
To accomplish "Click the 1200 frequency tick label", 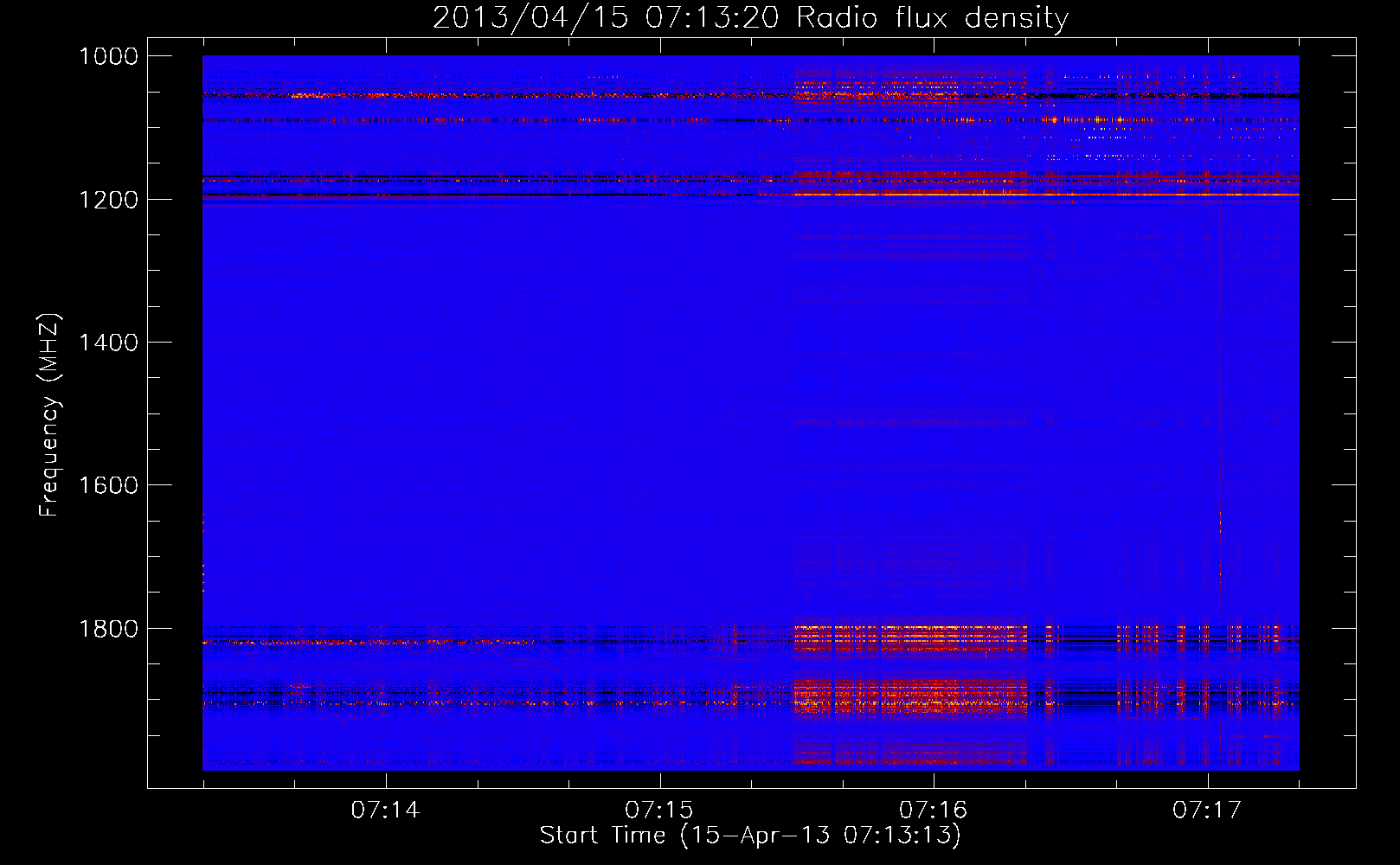I will coord(108,200).
